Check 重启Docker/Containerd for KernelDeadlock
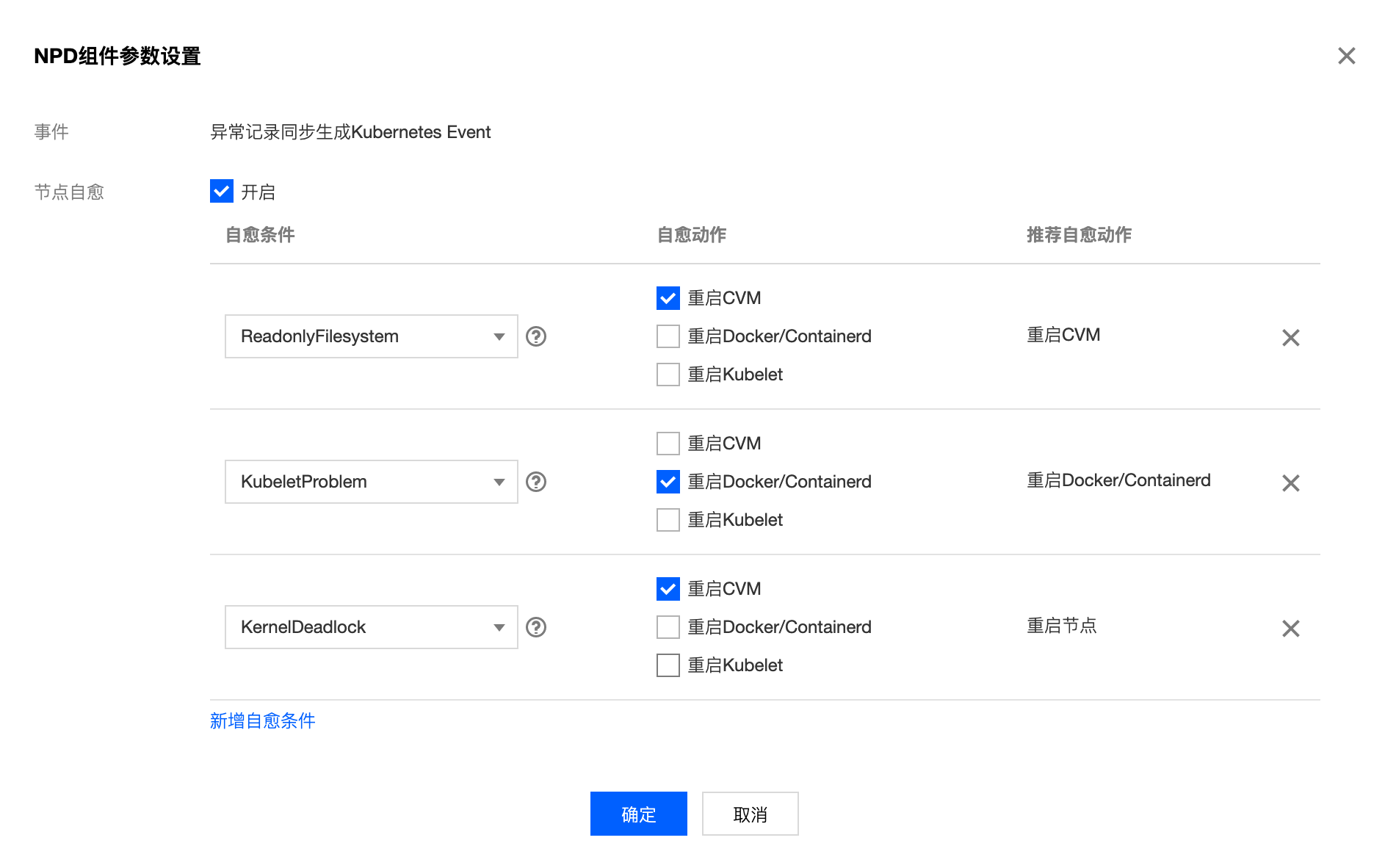This screenshot has height=868, width=1385. point(668,627)
